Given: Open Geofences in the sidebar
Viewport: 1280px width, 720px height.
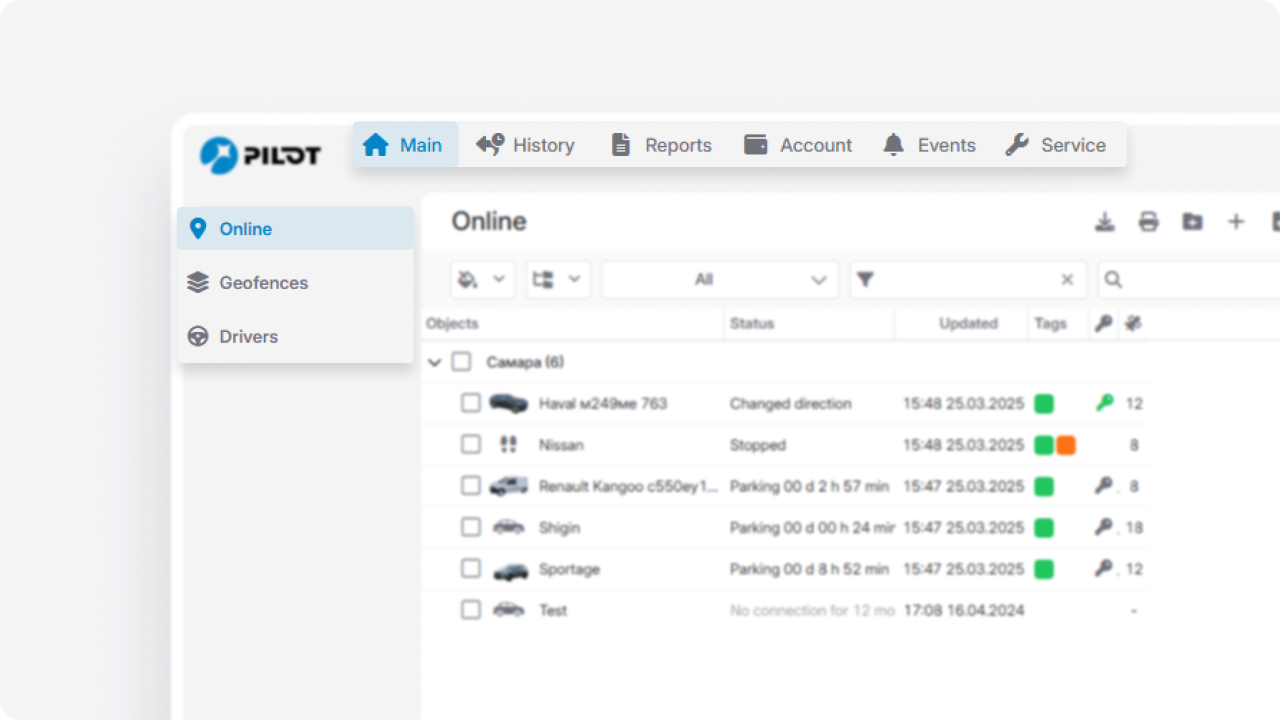Looking at the screenshot, I should point(263,283).
